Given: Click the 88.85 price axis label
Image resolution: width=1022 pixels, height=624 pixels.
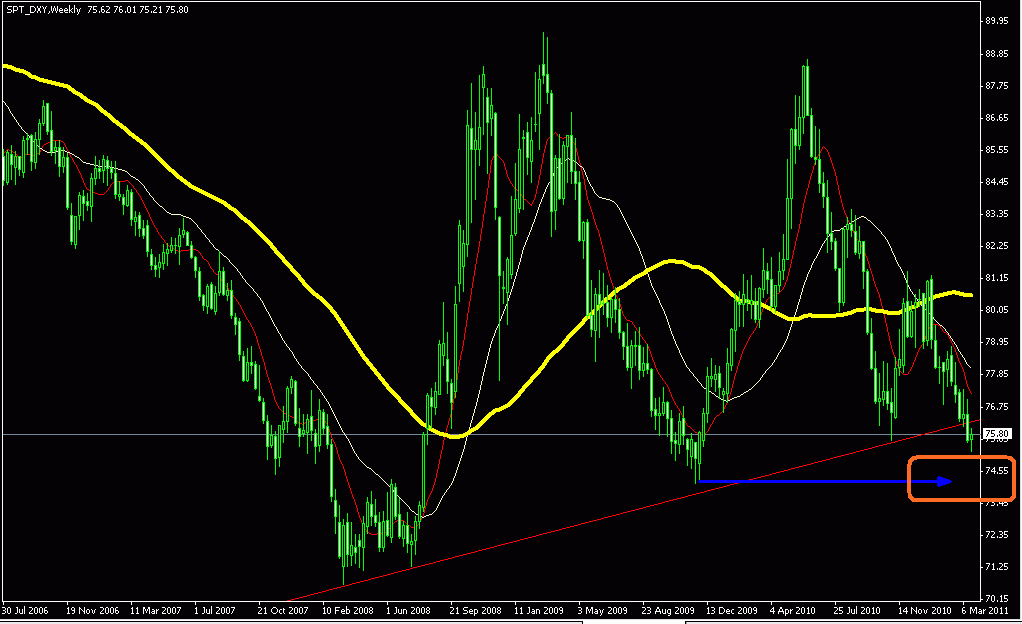Looking at the screenshot, I should pyautogui.click(x=997, y=53).
